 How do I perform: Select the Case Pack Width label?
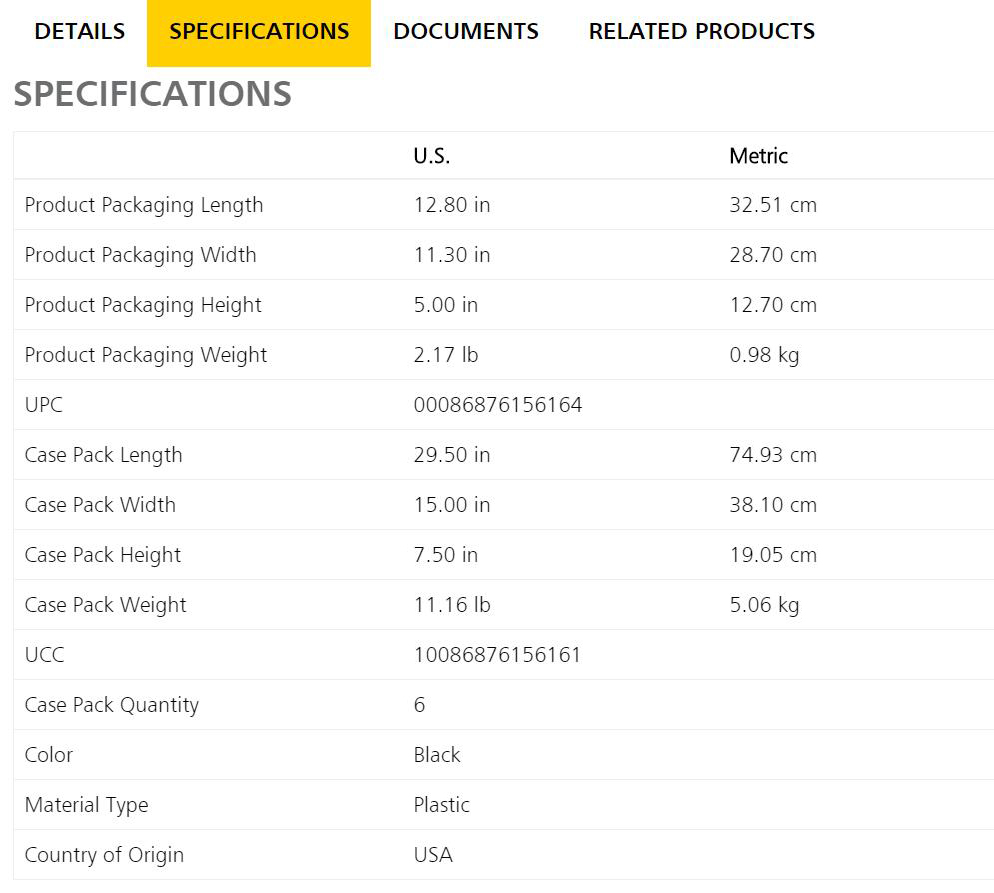pos(100,505)
